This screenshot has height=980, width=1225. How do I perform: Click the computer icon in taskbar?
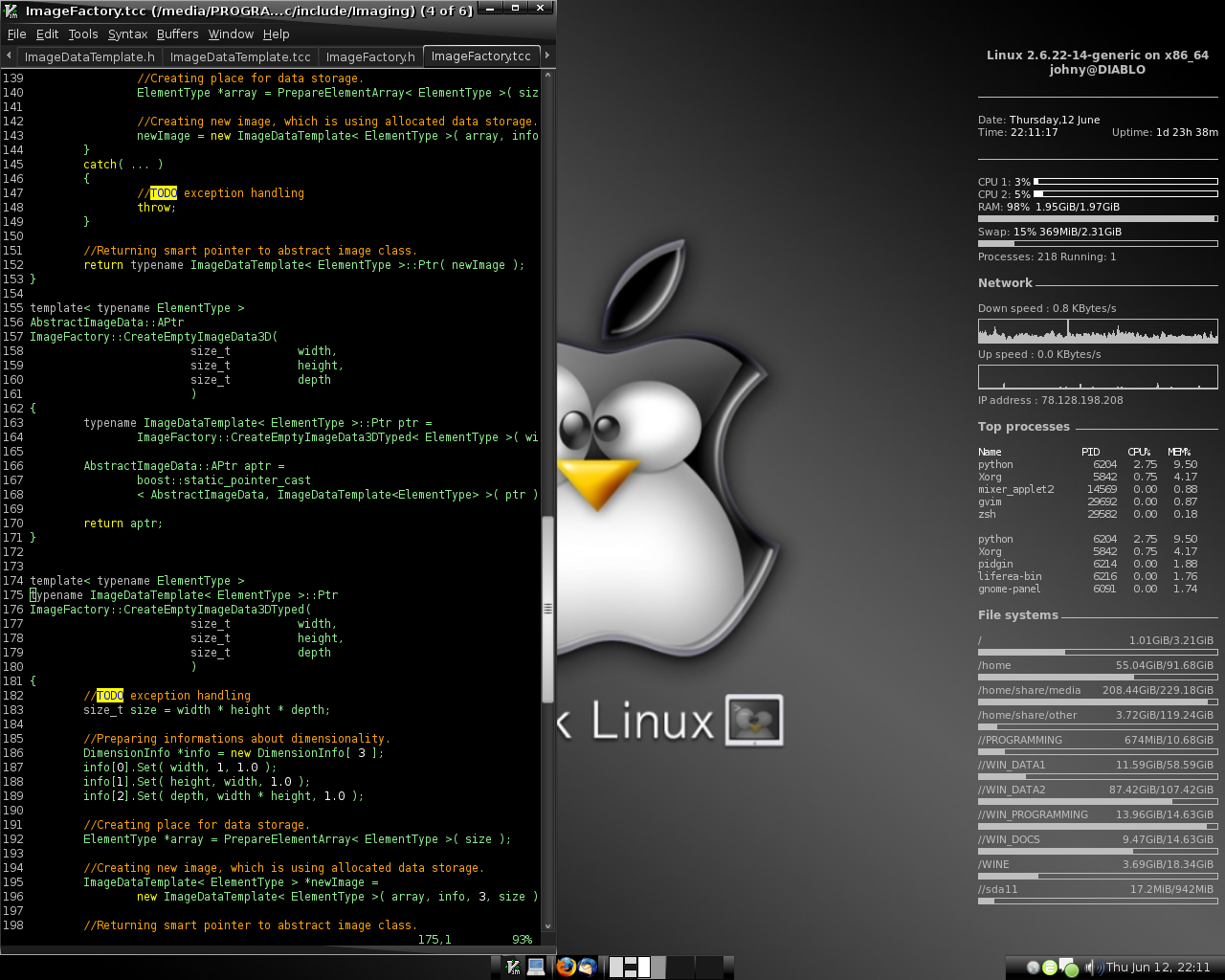536,967
